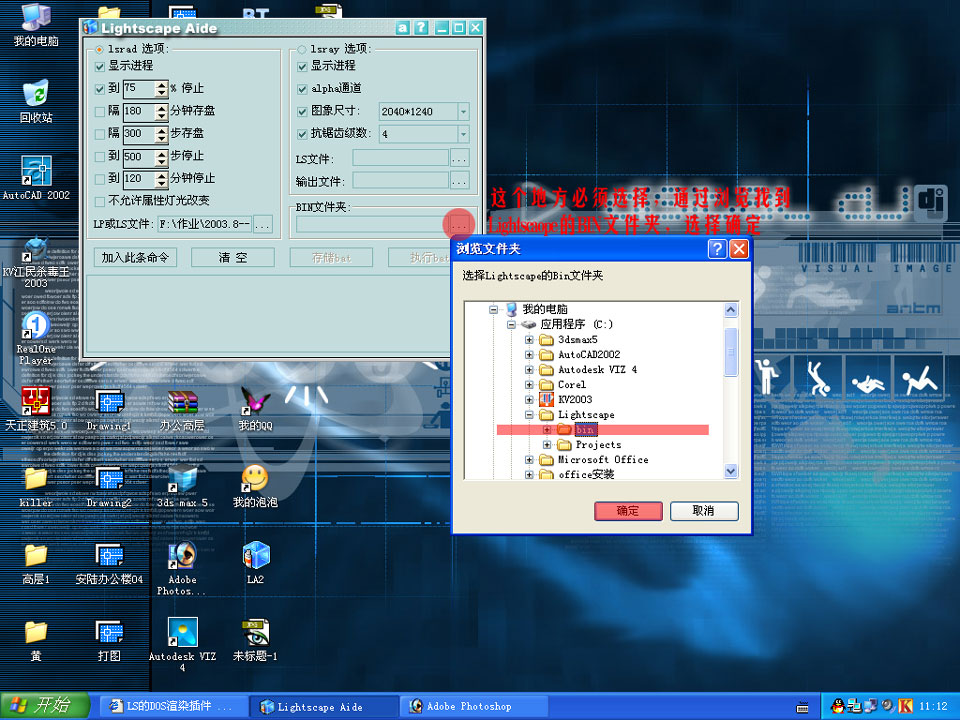The height and width of the screenshot is (720, 960).
Task: Switch to Adobe Photoshop taskbar item
Action: (x=473, y=707)
